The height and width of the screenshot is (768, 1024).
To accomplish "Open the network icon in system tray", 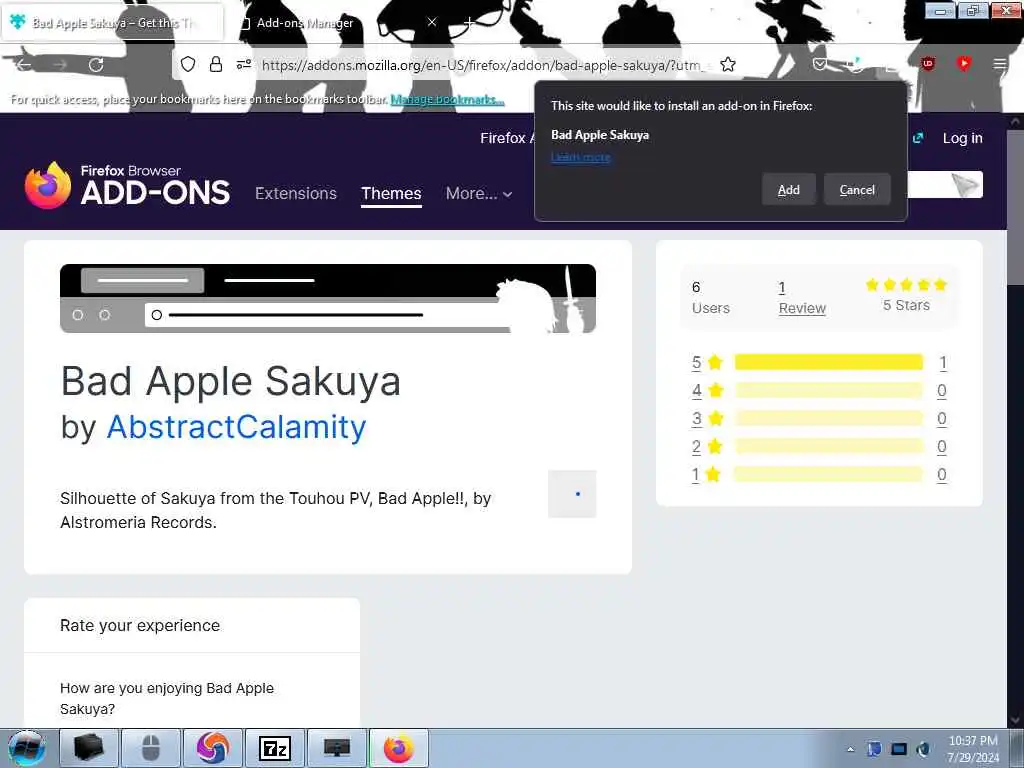I will click(x=899, y=749).
